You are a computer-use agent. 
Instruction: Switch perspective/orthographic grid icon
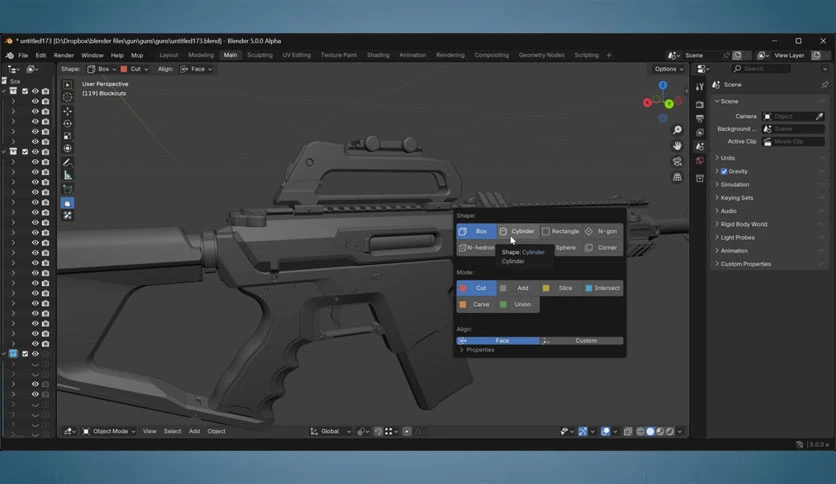pos(677,178)
